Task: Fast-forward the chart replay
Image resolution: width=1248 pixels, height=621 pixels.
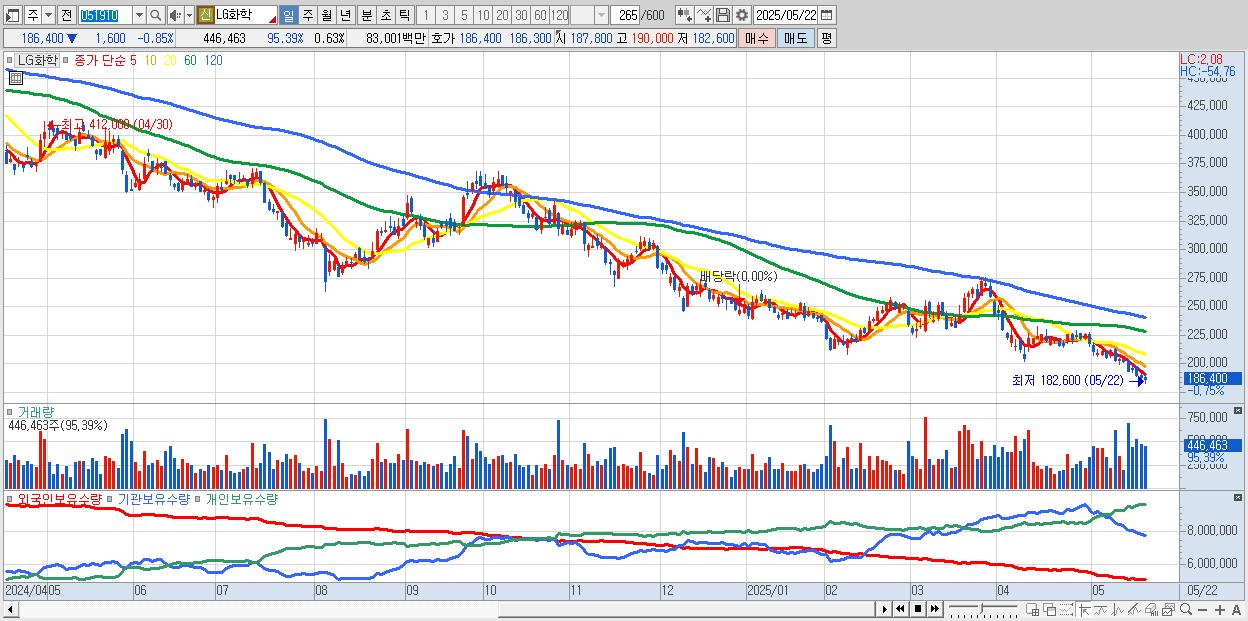Action: coord(934,609)
